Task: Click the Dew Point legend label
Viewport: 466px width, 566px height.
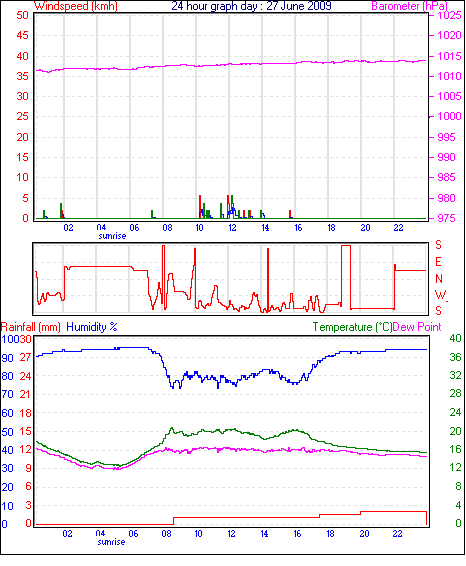Action: click(x=417, y=327)
